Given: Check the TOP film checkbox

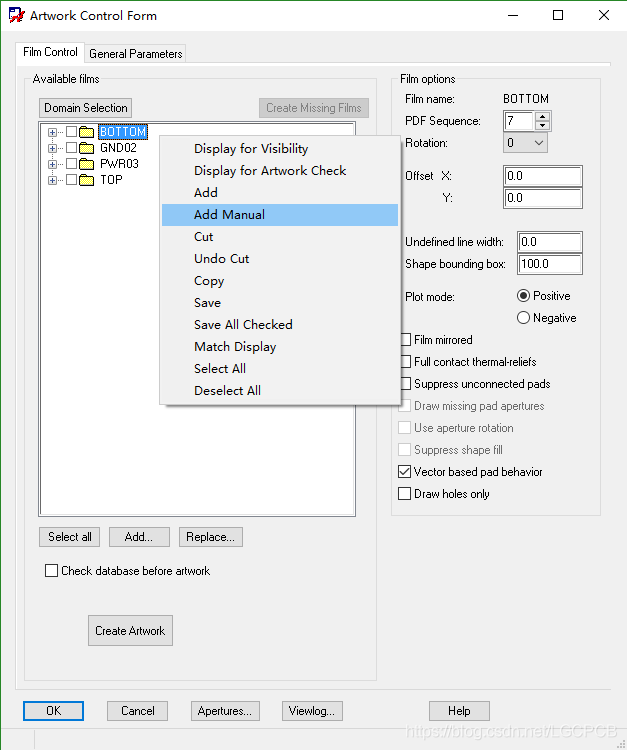Looking at the screenshot, I should click(71, 180).
